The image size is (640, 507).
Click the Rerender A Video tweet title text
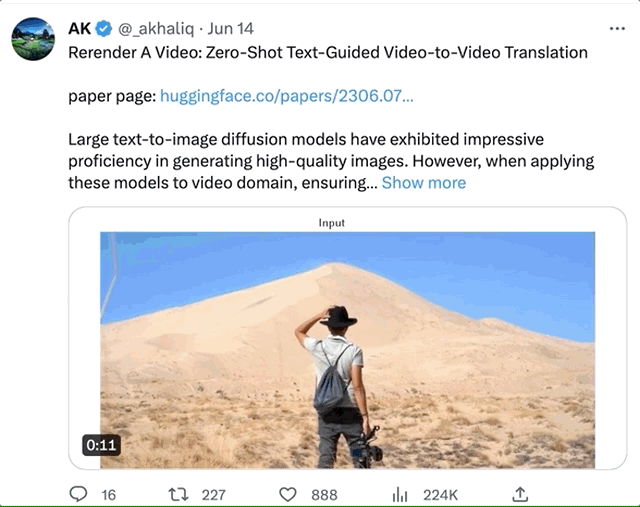(x=328, y=53)
